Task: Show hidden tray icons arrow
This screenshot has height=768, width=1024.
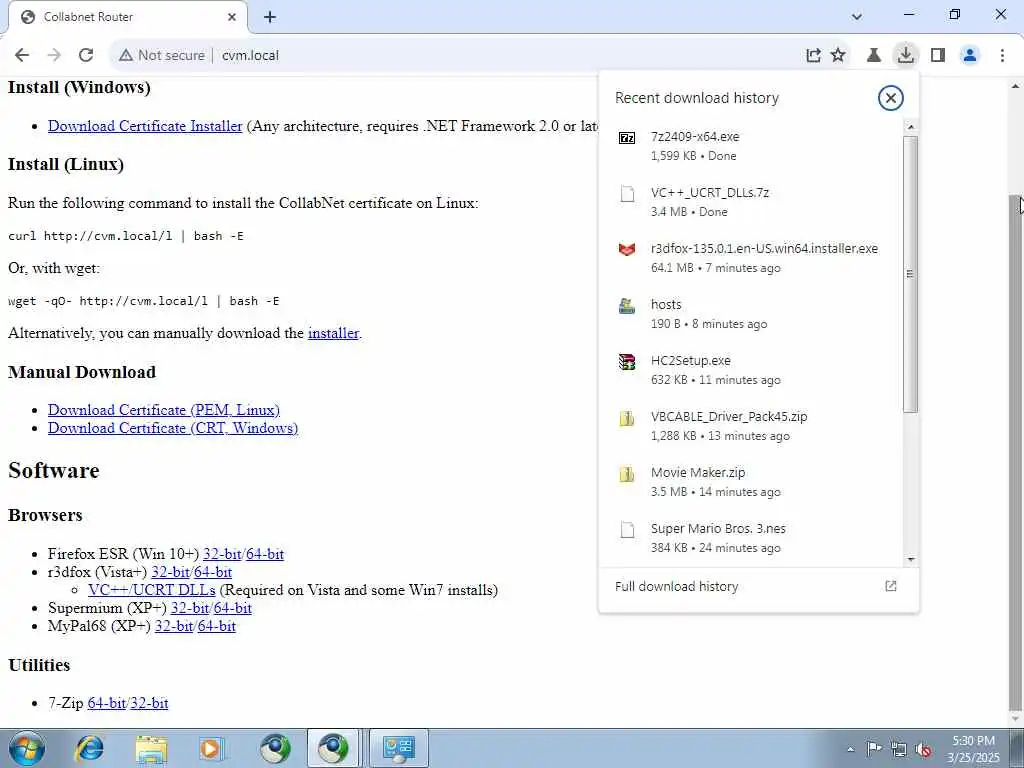Action: click(x=850, y=749)
